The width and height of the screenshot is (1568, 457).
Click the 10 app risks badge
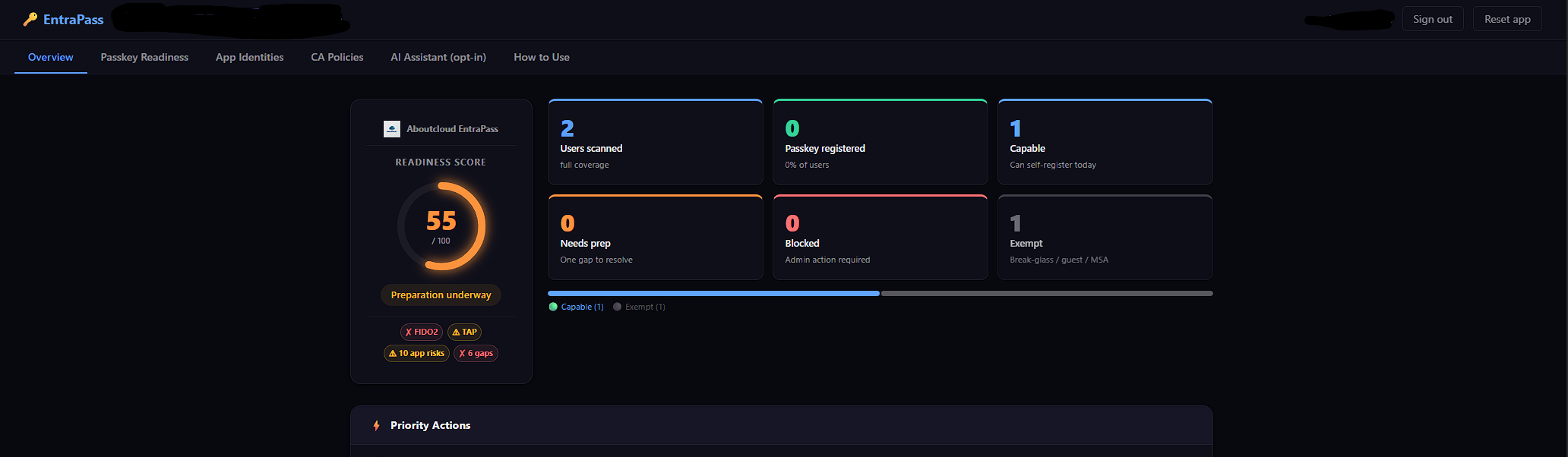(x=416, y=353)
